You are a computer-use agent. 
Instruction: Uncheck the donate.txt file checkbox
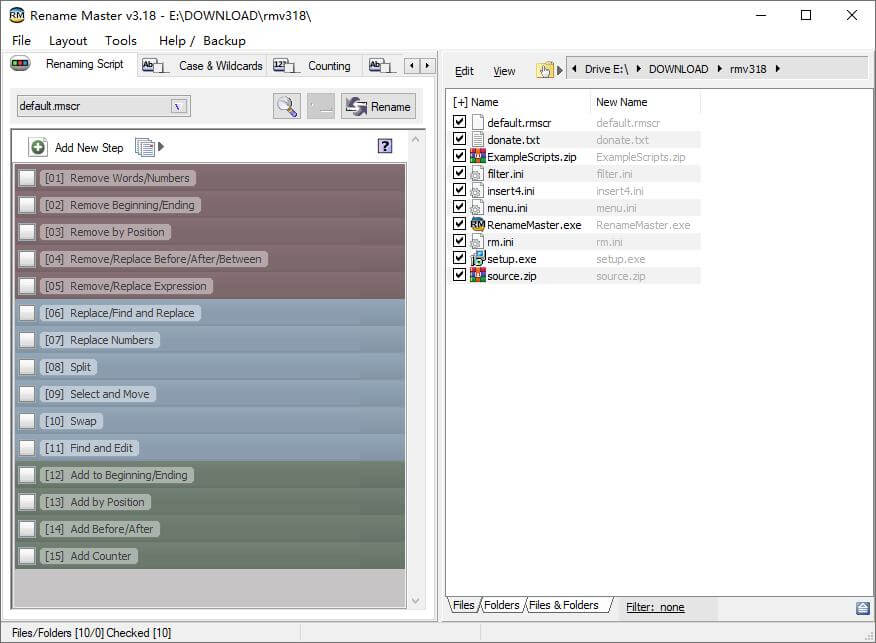(459, 140)
